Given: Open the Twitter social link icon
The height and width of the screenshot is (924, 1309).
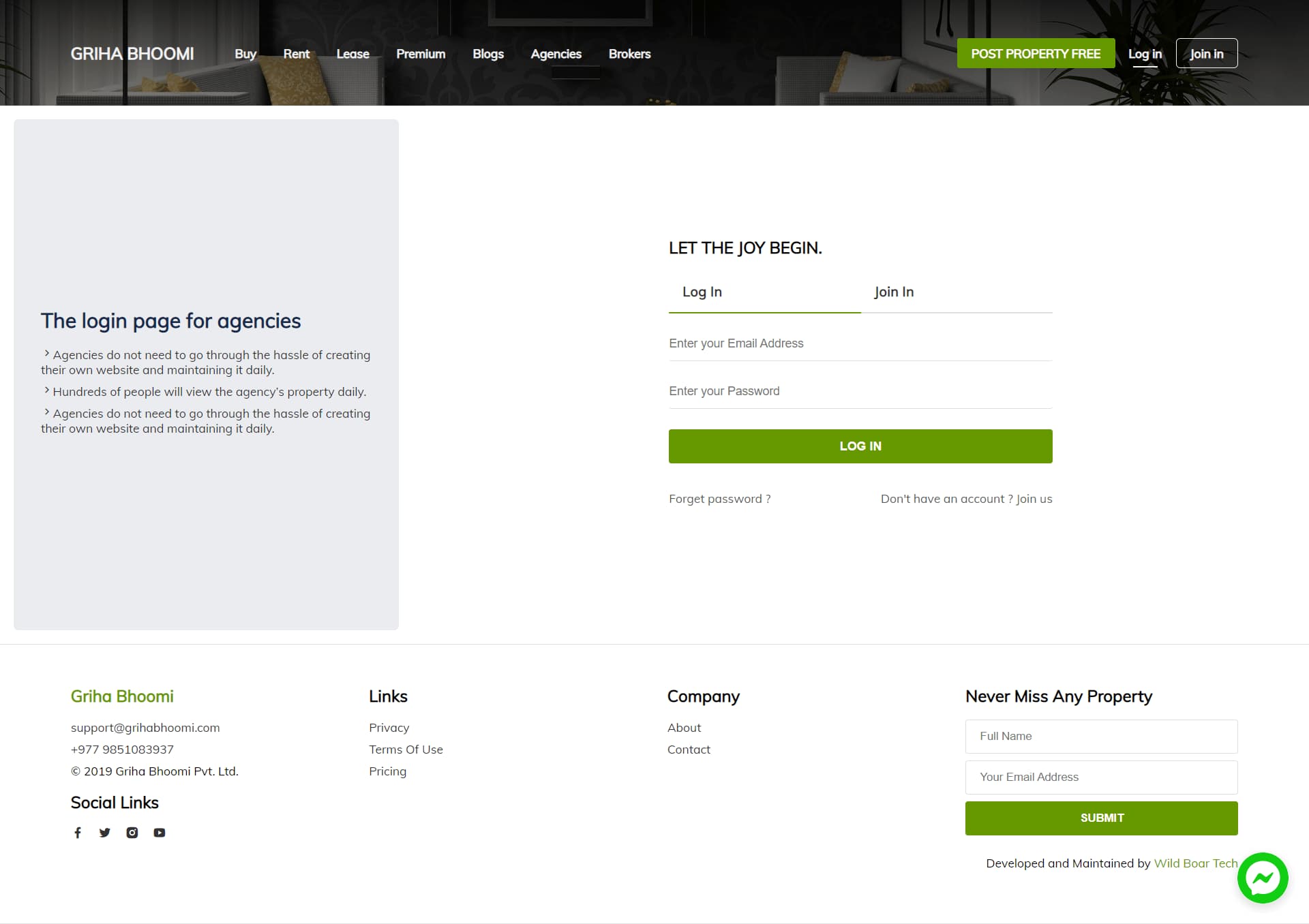Looking at the screenshot, I should coord(105,833).
